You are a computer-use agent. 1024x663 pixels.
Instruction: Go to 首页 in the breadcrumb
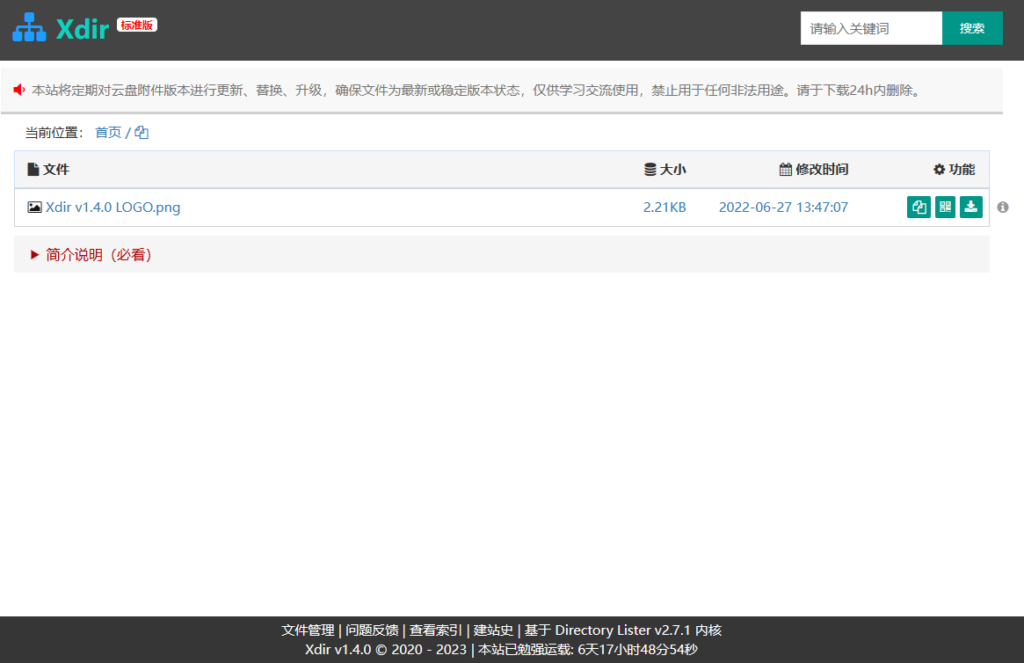pyautogui.click(x=108, y=133)
